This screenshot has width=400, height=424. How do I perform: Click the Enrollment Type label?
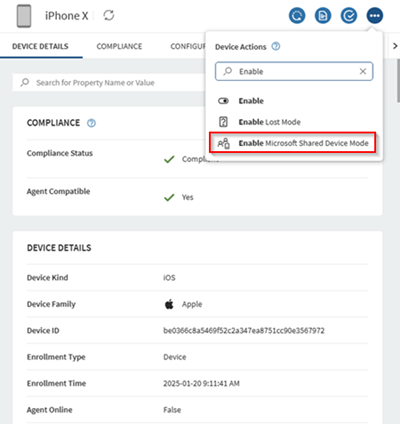tap(56, 357)
